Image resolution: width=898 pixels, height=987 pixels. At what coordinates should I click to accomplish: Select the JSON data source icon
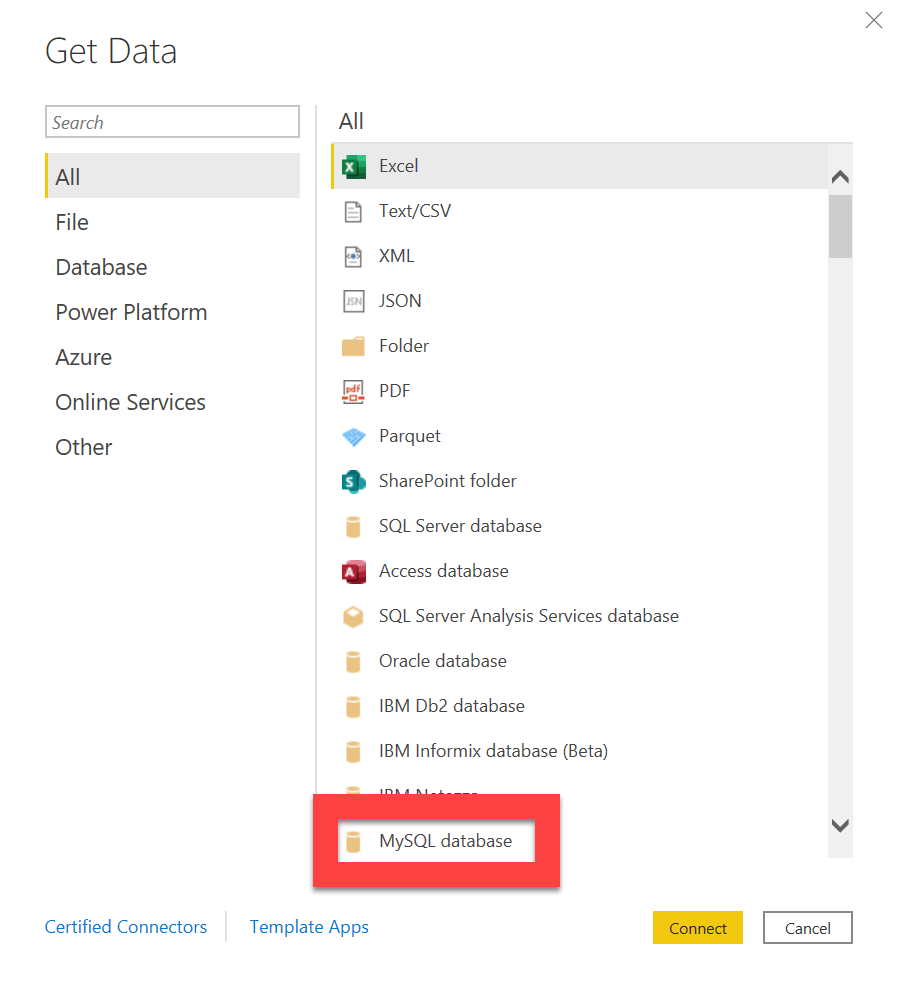(x=400, y=300)
